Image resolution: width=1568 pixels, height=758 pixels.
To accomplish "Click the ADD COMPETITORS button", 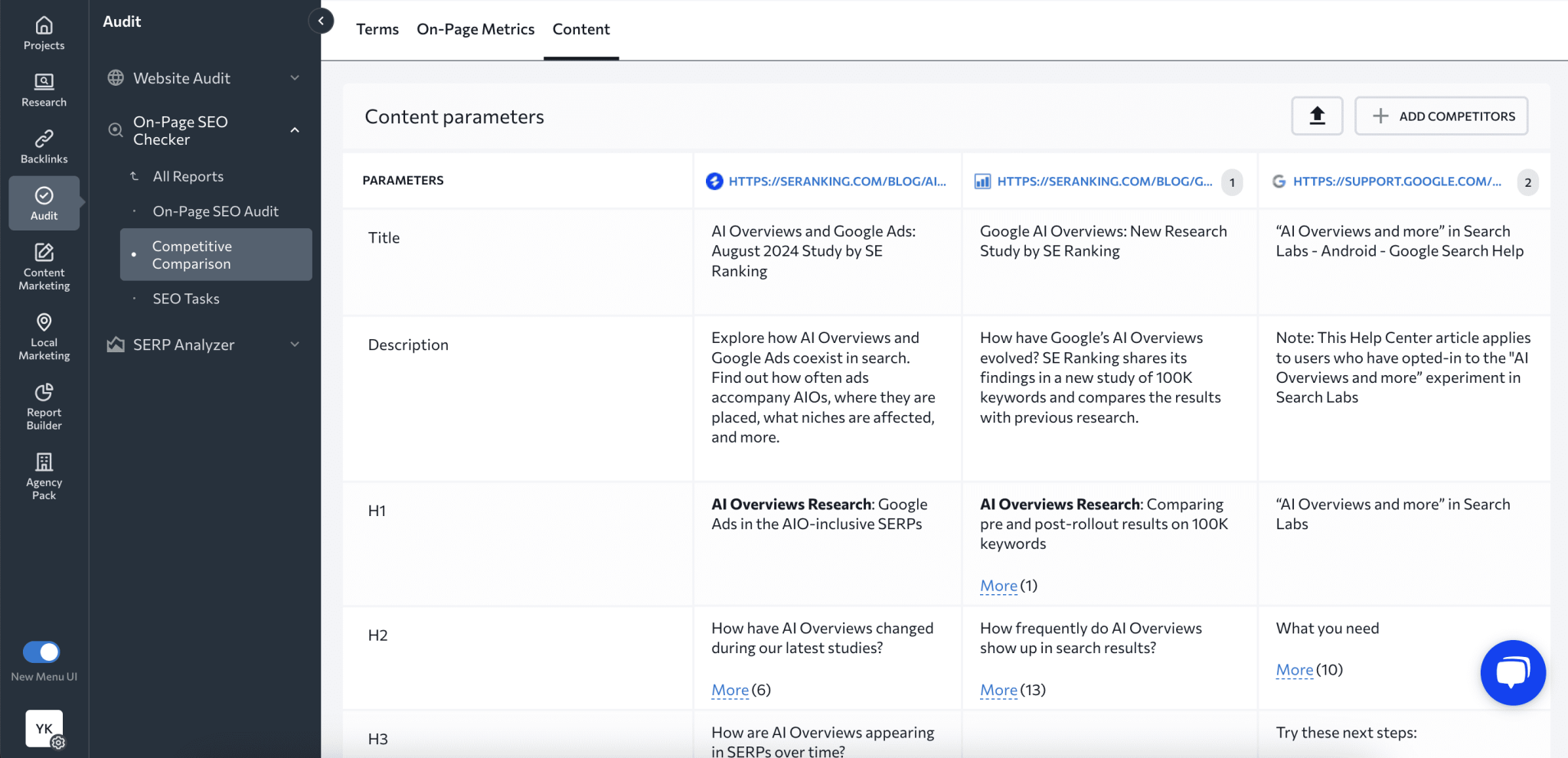I will [x=1440, y=116].
